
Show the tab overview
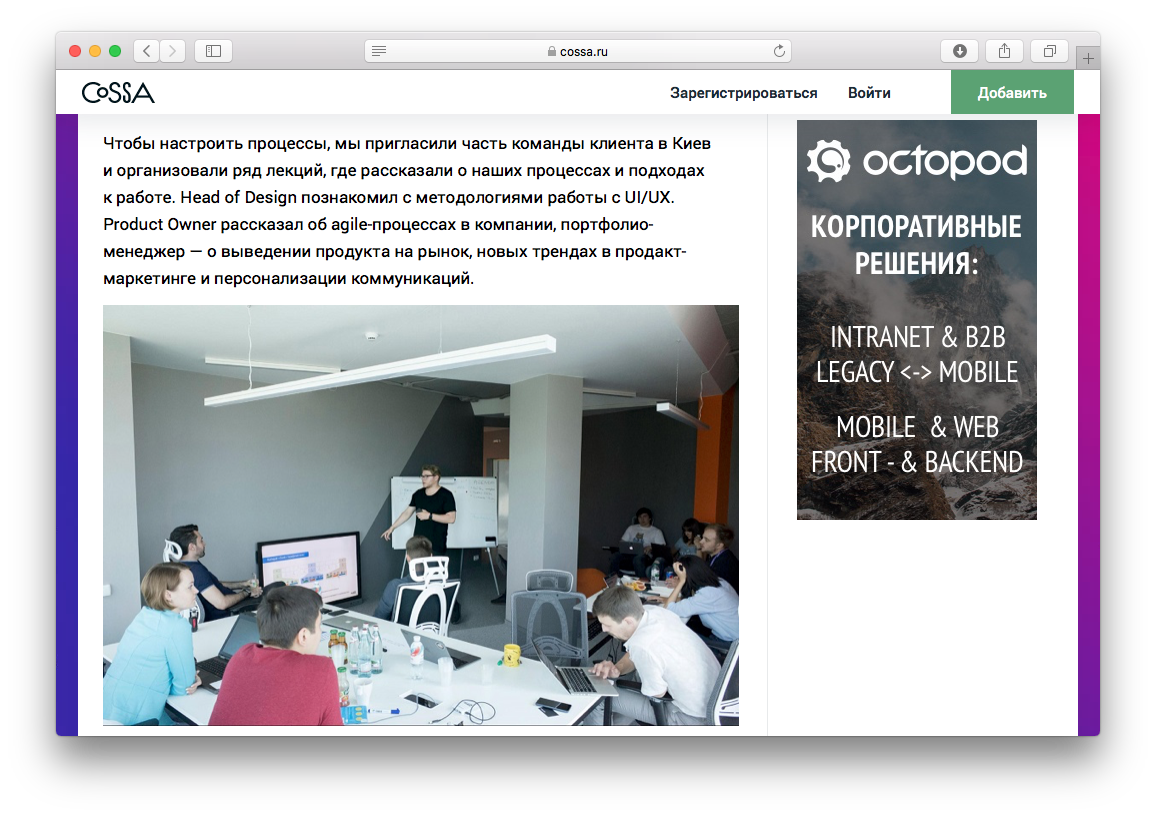pyautogui.click(x=1049, y=51)
